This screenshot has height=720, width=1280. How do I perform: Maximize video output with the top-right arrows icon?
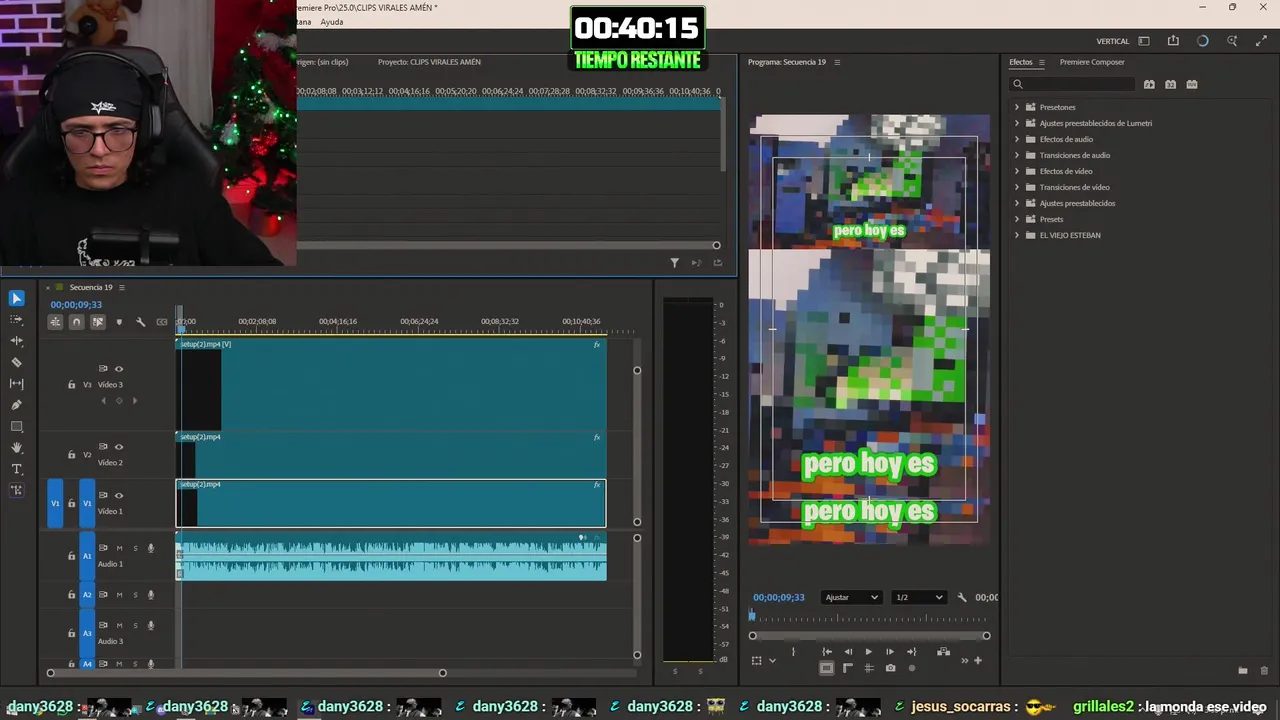coord(1261,41)
